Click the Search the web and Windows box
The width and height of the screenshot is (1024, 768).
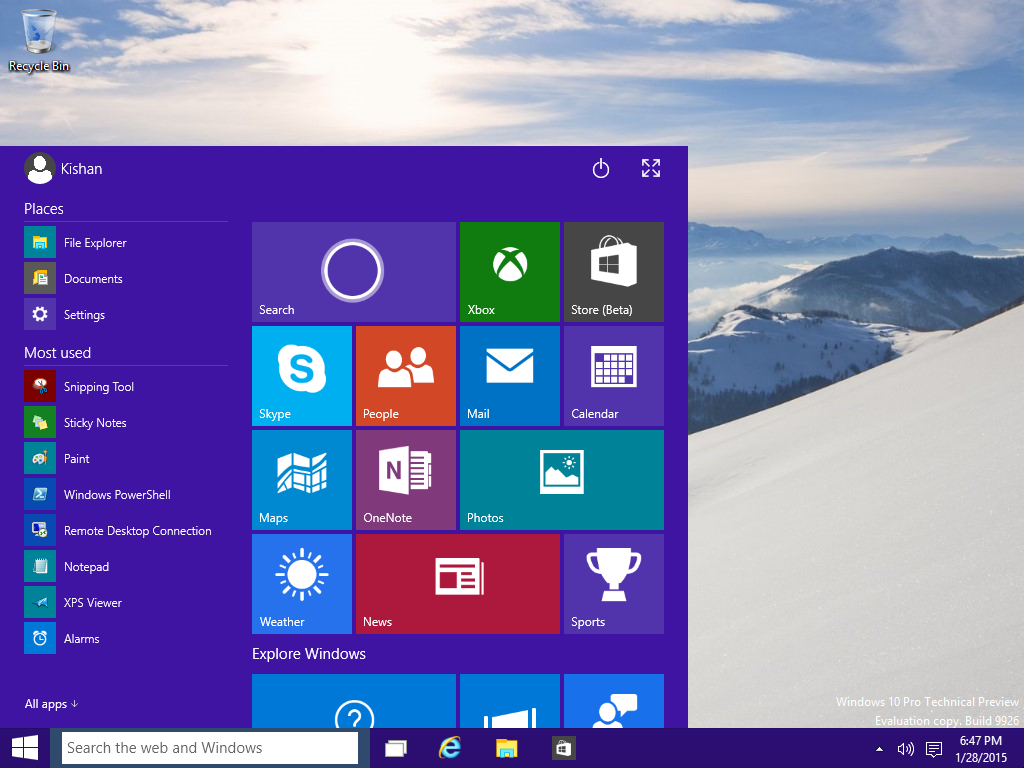(210, 748)
